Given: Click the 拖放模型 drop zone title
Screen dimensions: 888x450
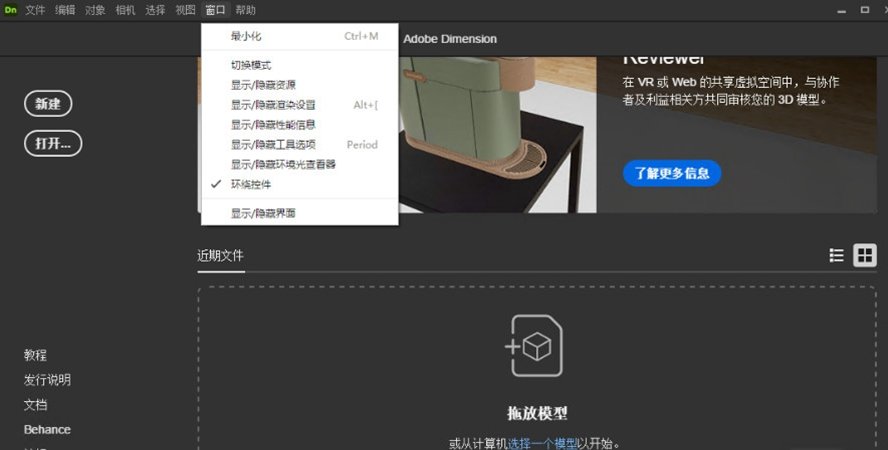Looking at the screenshot, I should 537,413.
